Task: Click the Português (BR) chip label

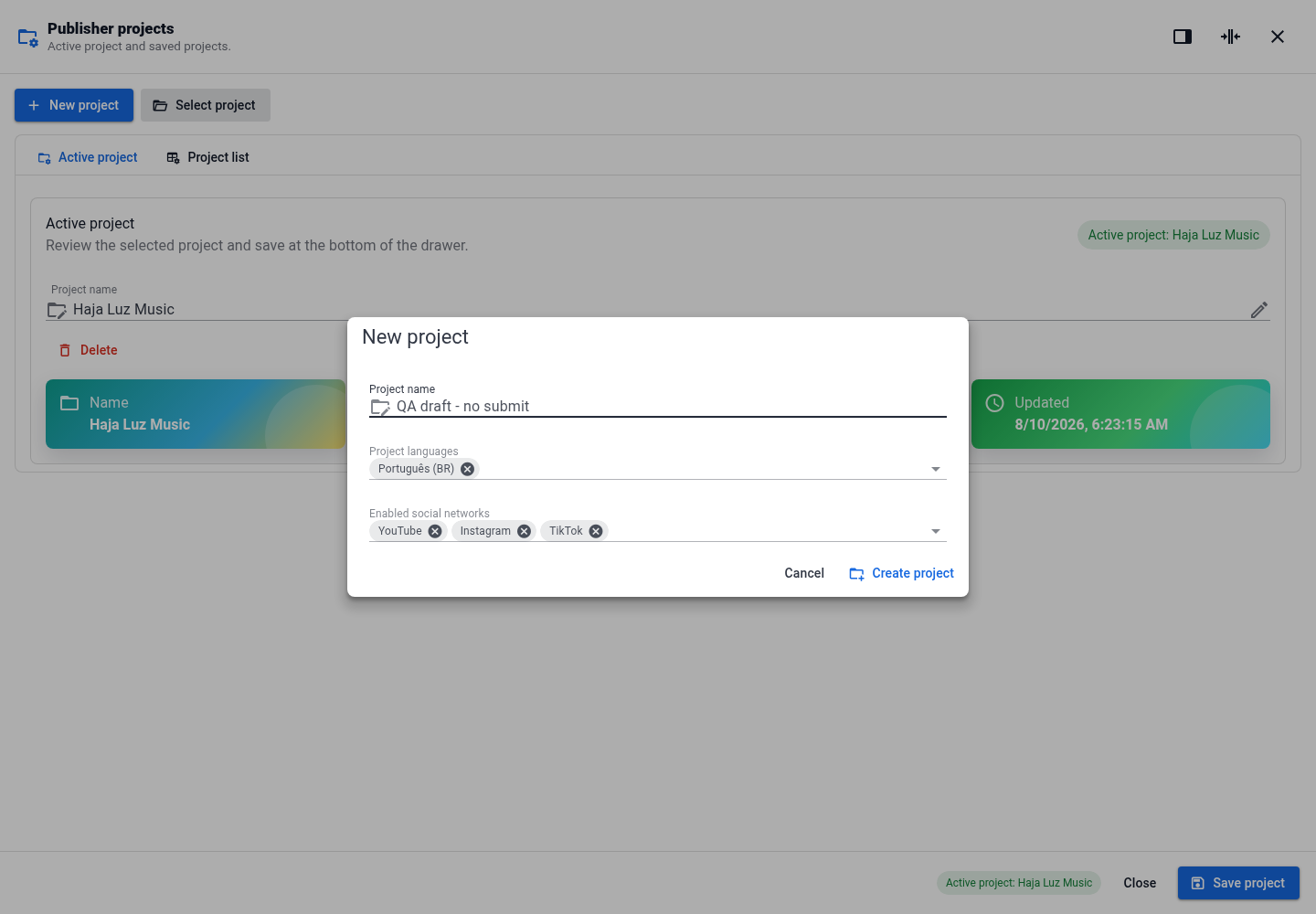Action: coord(416,469)
